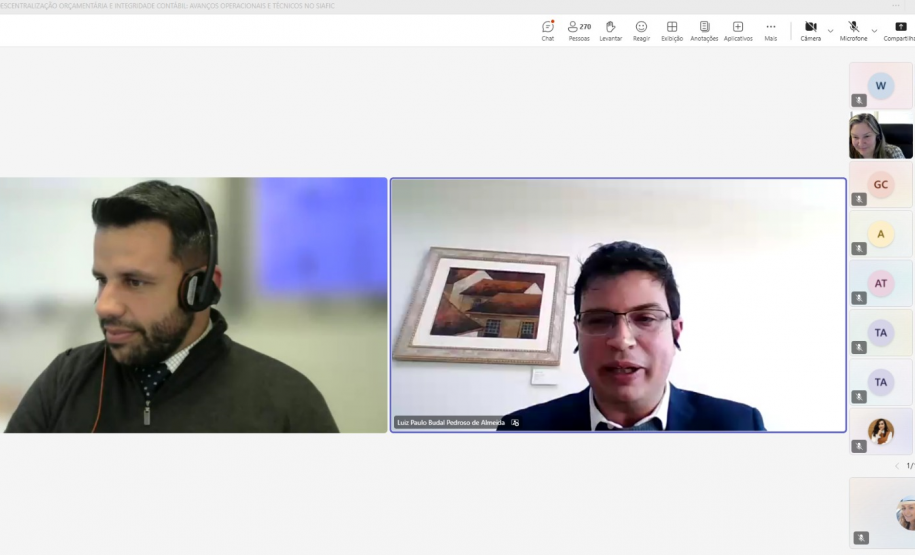Select the headset man's video feed

pos(192,305)
